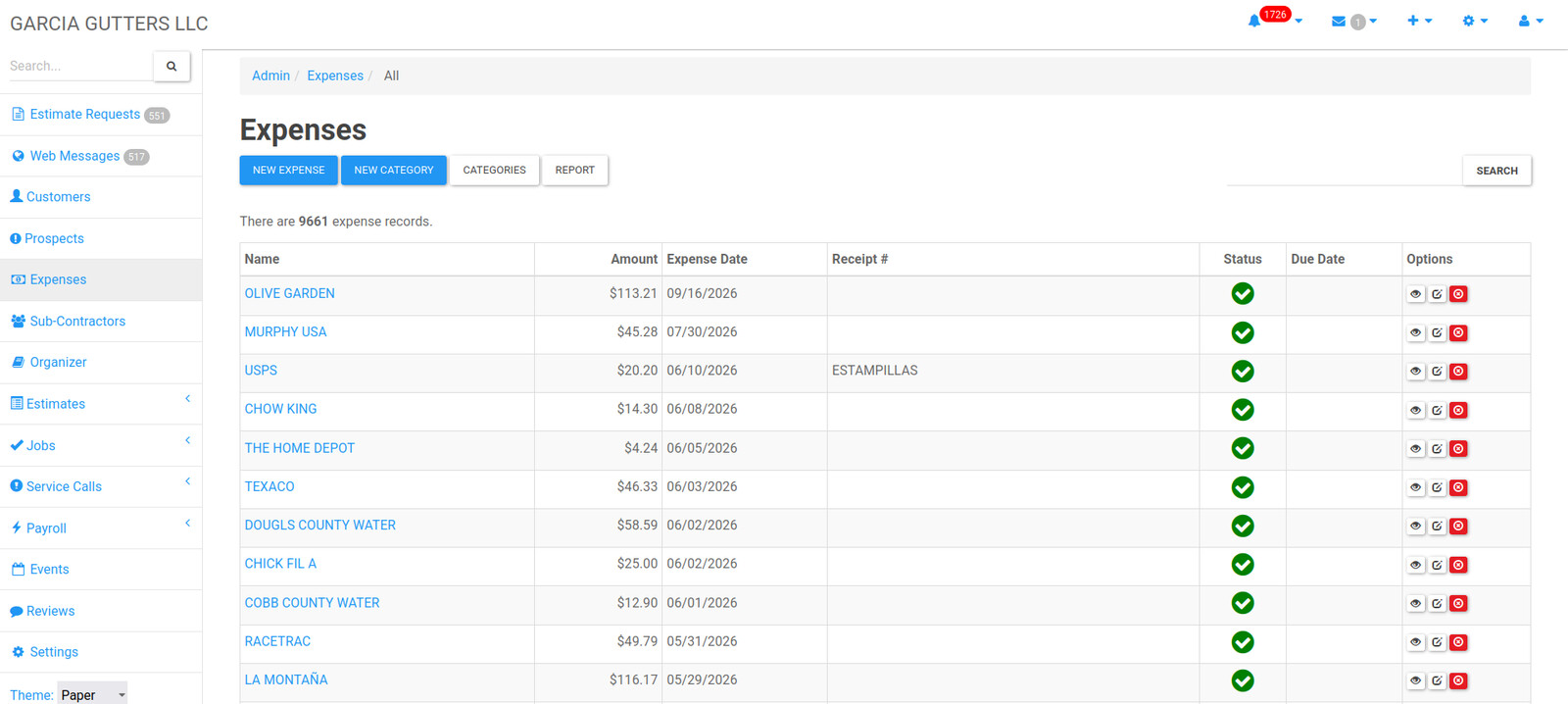Delete the USPS expense

pos(1458,372)
